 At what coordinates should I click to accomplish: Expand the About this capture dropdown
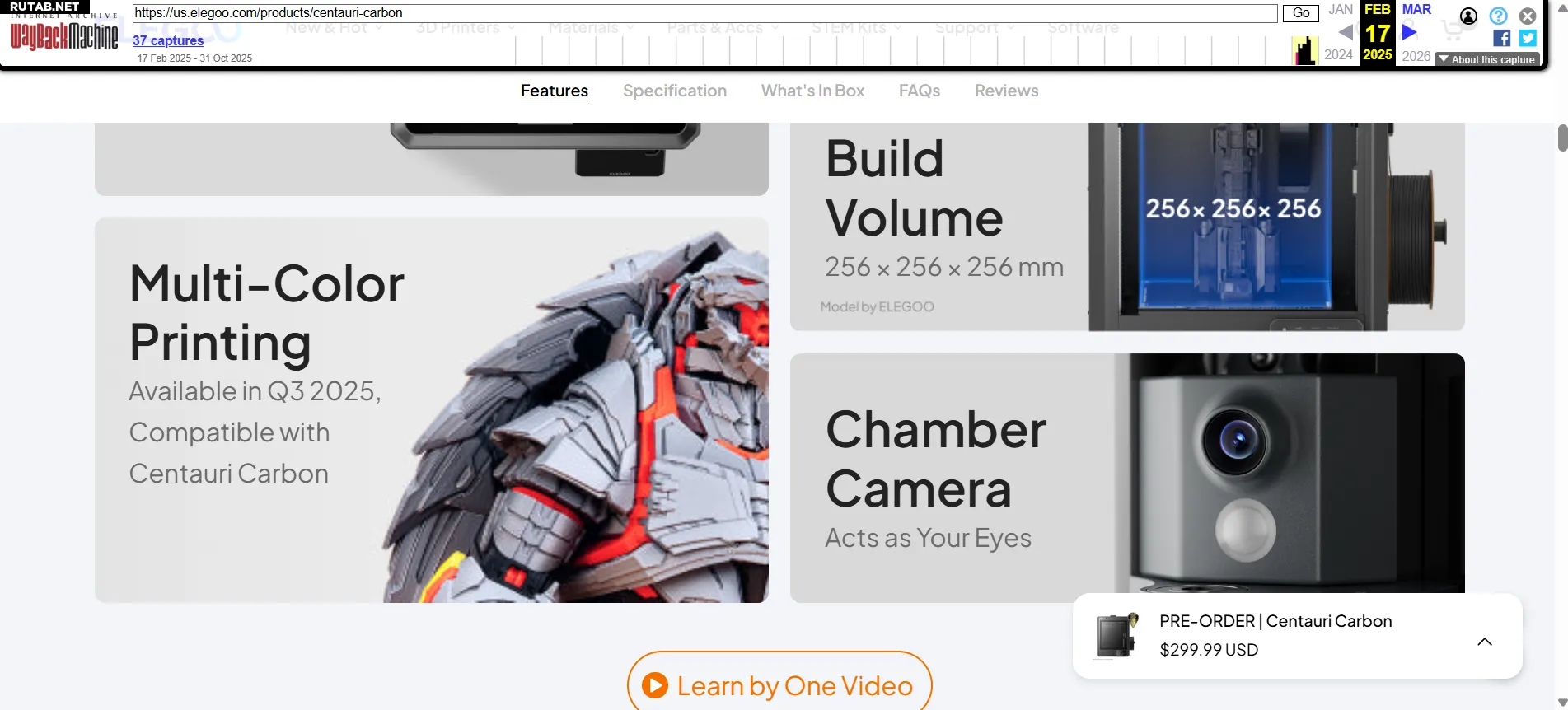pyautogui.click(x=1487, y=59)
